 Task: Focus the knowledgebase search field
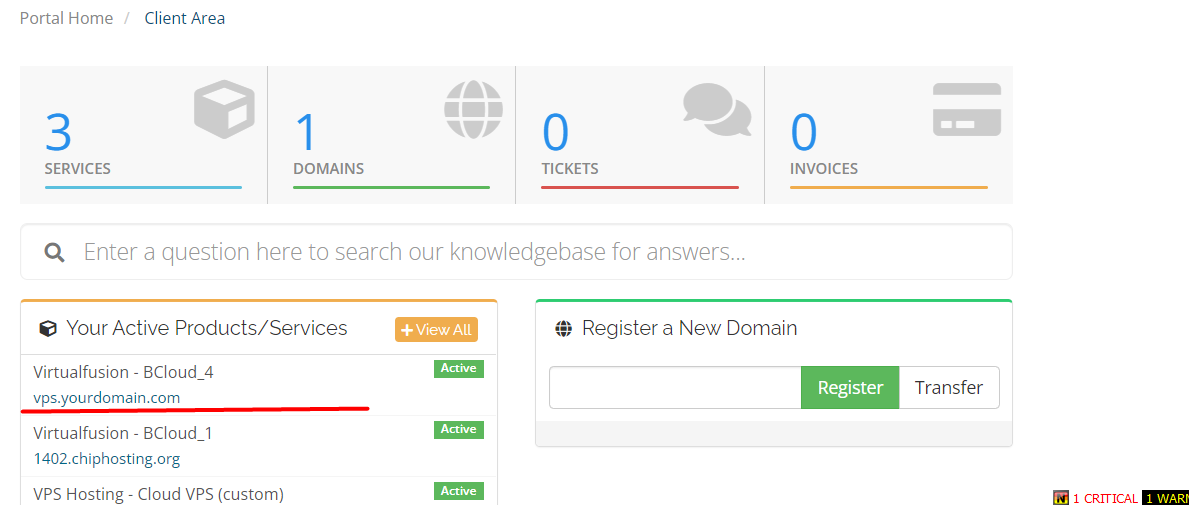click(516, 252)
